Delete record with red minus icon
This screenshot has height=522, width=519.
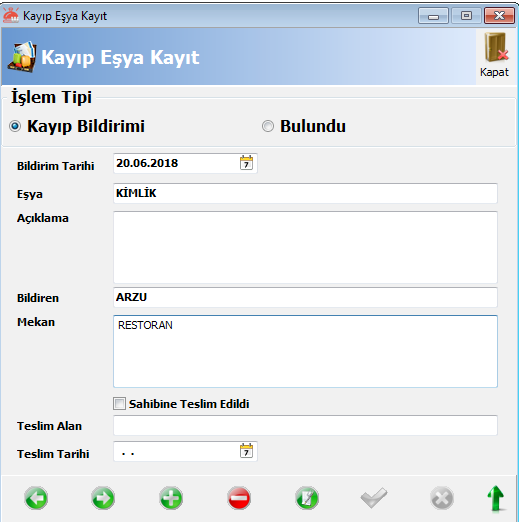pyautogui.click(x=239, y=498)
